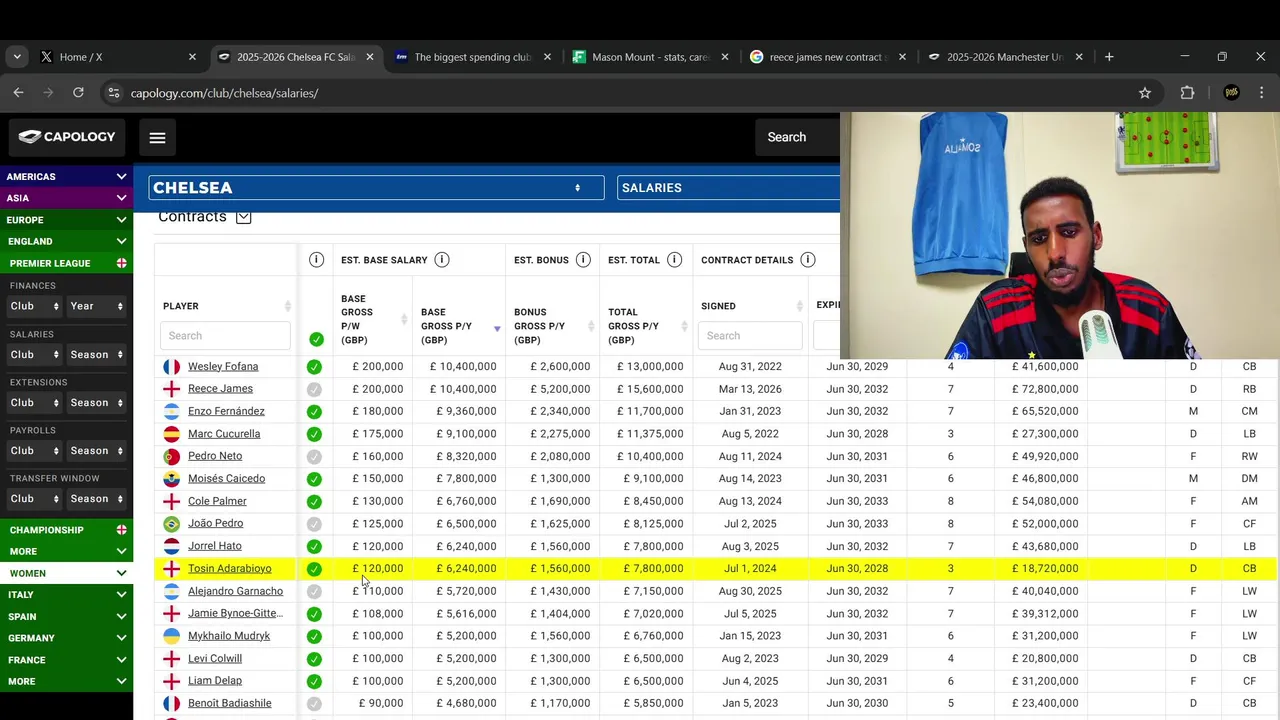Screen dimensions: 1280x720
Task: Click info icon above verified column
Action: click(x=316, y=260)
